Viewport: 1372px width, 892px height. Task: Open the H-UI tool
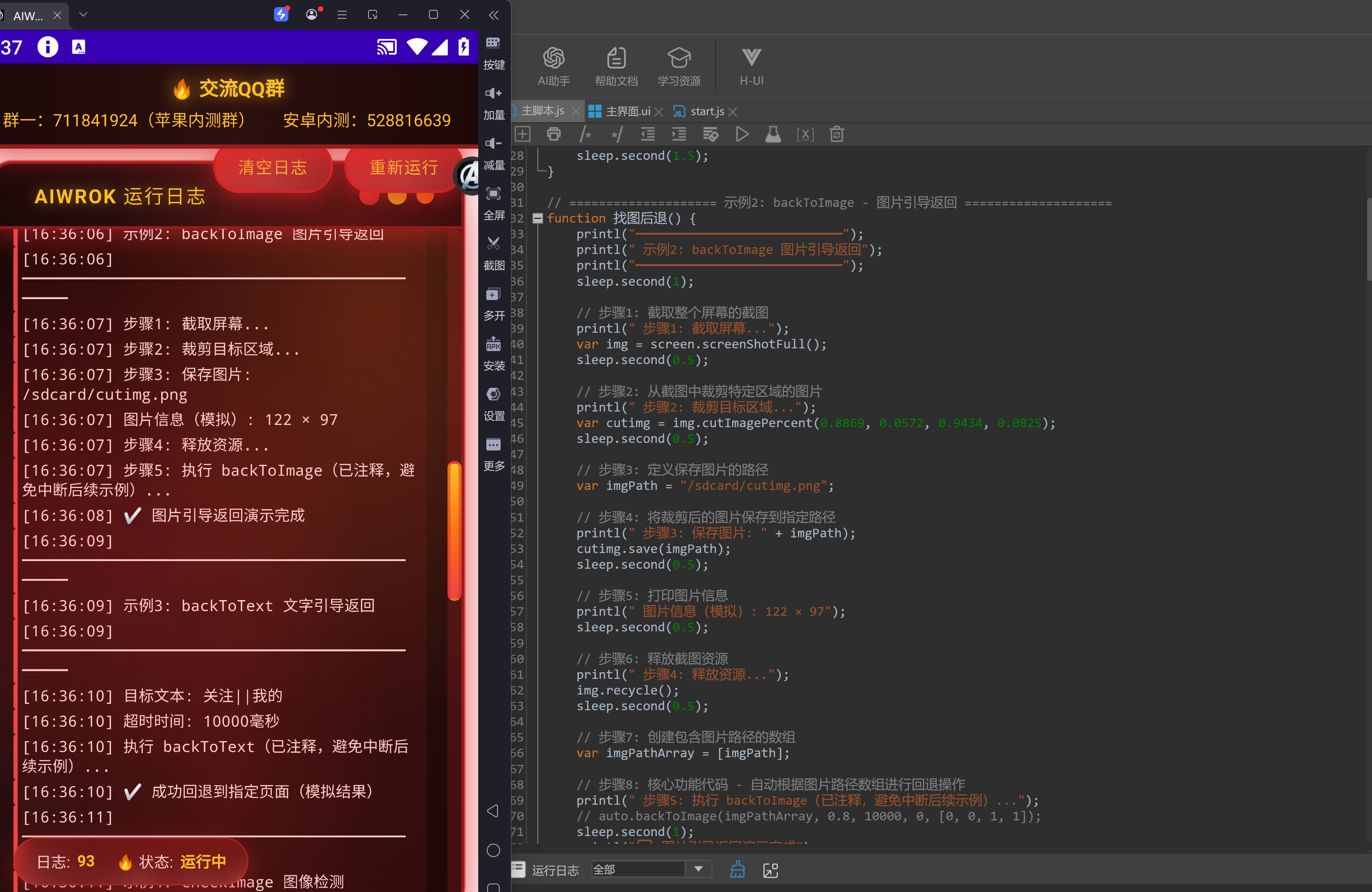(x=751, y=67)
